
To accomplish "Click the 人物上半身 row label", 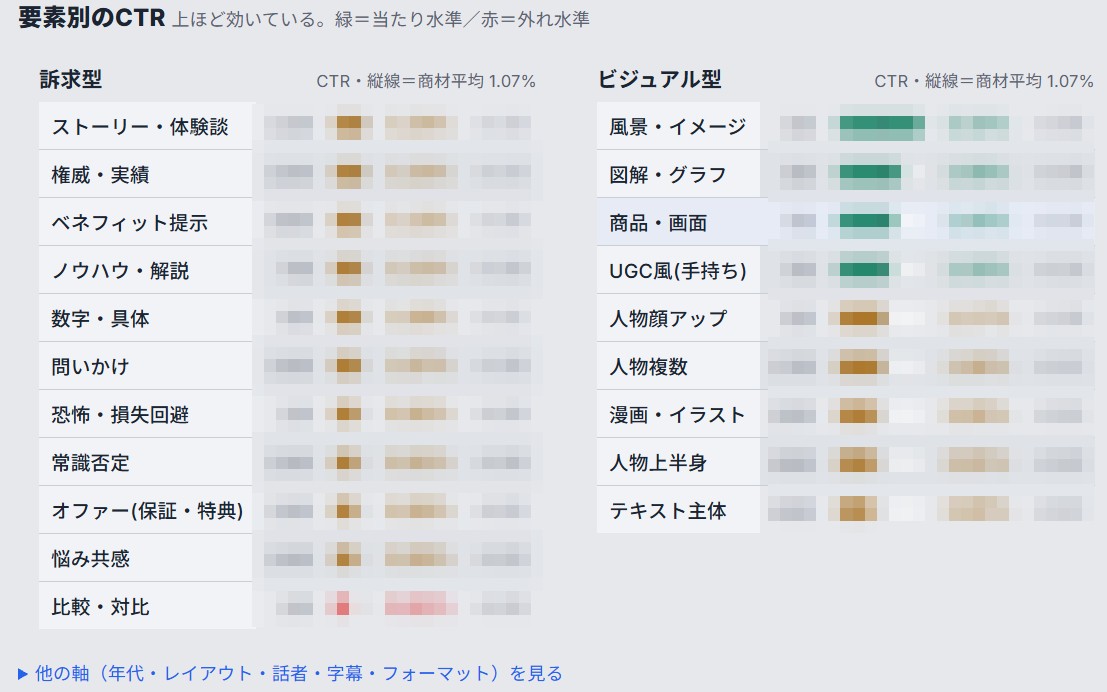I will (x=658, y=463).
